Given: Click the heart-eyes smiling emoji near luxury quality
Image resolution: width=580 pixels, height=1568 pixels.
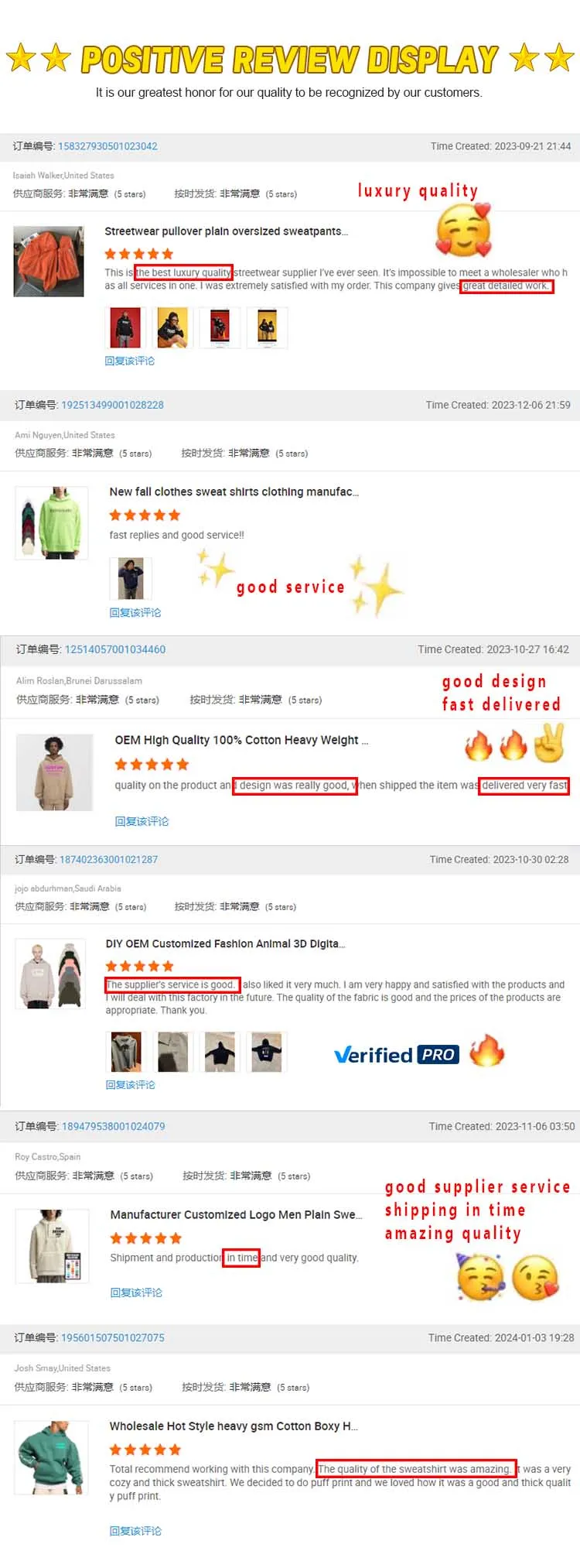Looking at the screenshot, I should [463, 230].
